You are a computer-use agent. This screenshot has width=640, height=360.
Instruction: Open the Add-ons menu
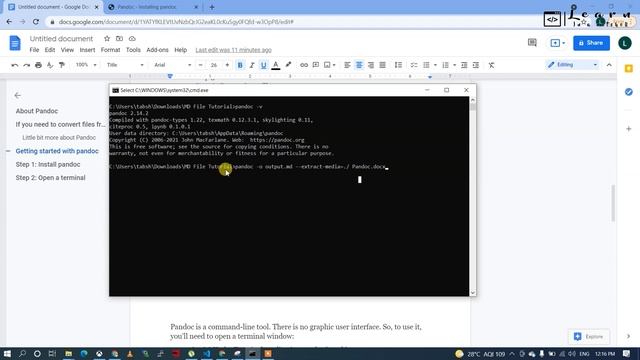point(158,50)
